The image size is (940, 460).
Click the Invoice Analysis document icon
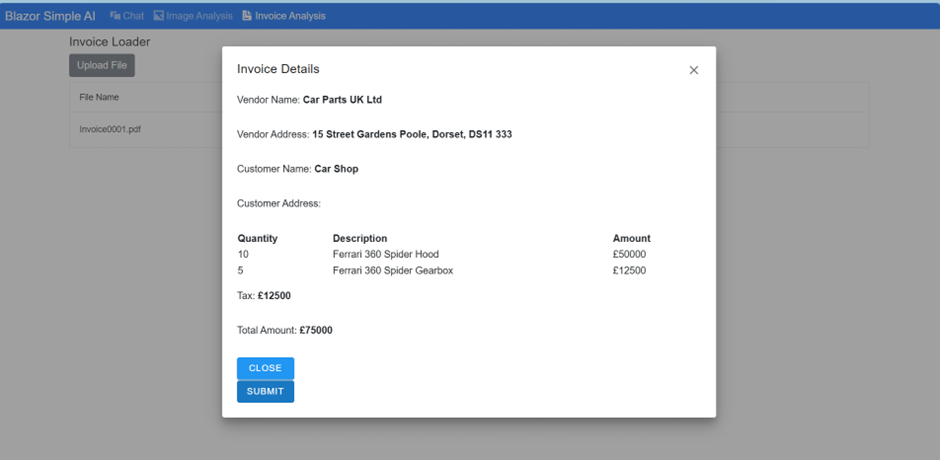click(247, 16)
